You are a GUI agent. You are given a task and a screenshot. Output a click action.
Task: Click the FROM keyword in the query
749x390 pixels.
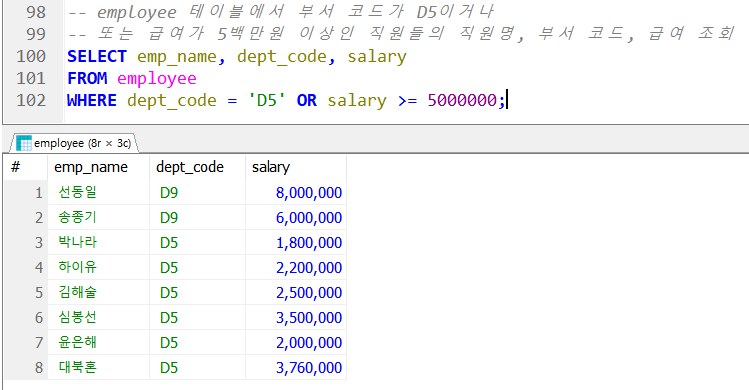tap(87, 78)
